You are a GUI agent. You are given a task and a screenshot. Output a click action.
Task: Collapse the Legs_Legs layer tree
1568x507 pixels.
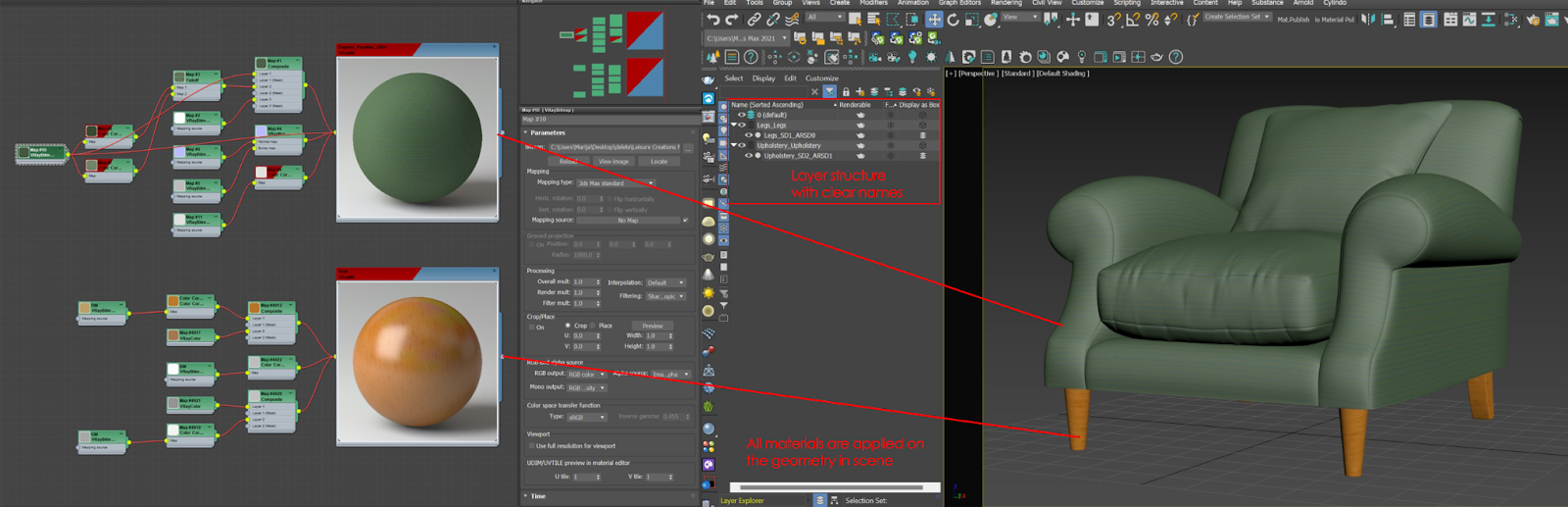point(734,125)
